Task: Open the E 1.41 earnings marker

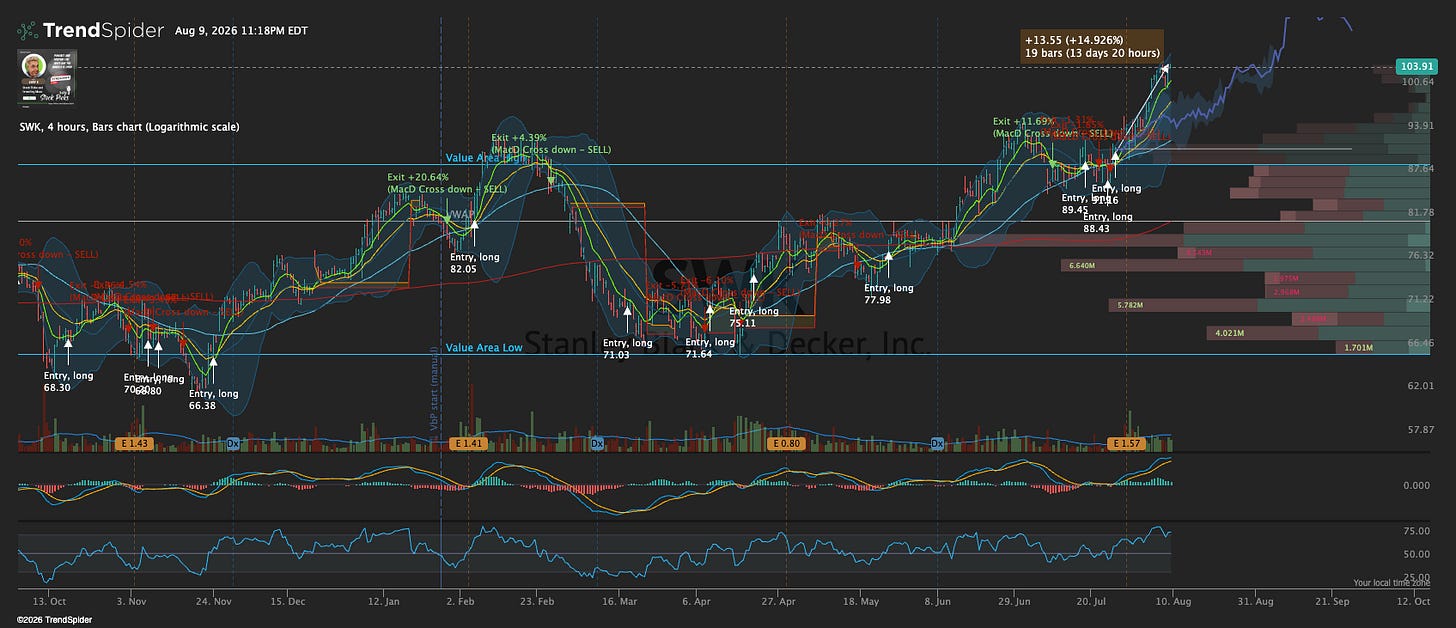Action: (x=467, y=443)
